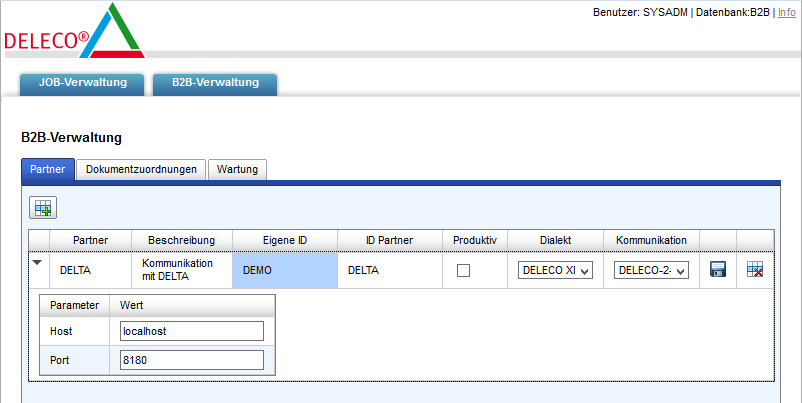Viewport: 802px width, 403px height.
Task: Click the Info link
Action: click(787, 12)
